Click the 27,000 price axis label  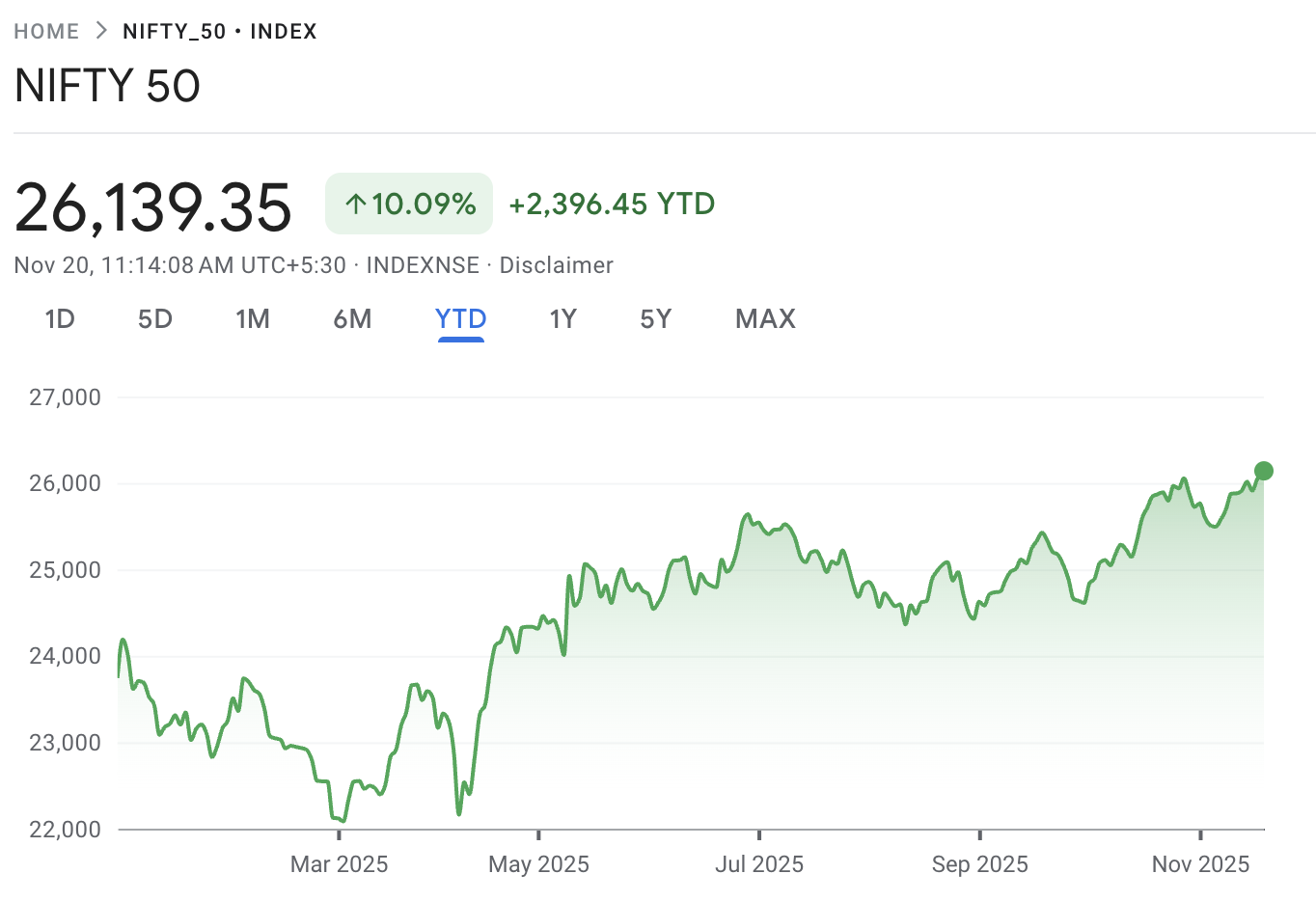click(66, 396)
